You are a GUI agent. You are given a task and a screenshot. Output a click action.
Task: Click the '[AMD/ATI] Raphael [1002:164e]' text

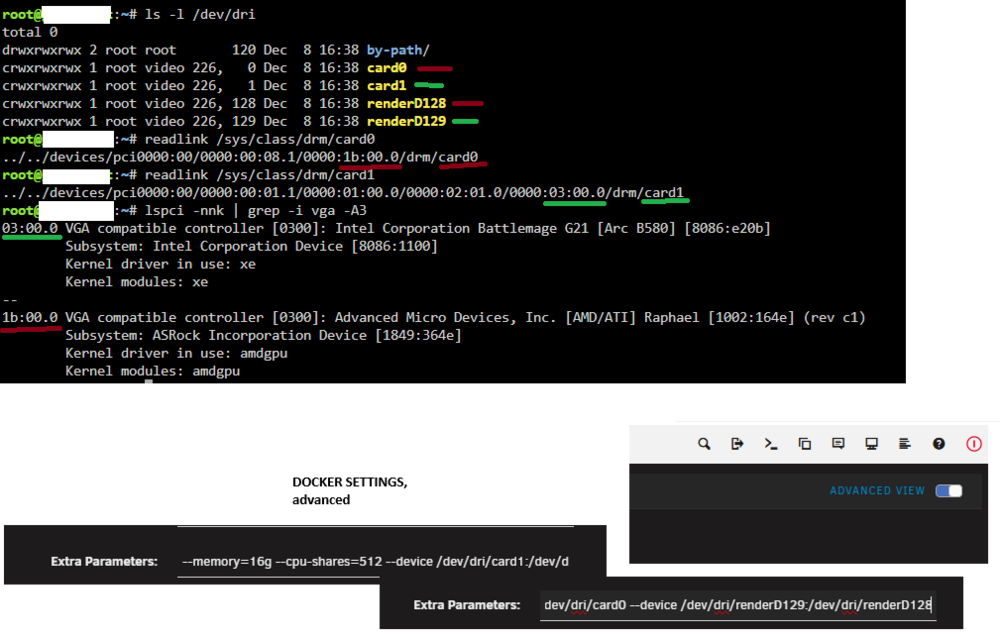click(680, 317)
